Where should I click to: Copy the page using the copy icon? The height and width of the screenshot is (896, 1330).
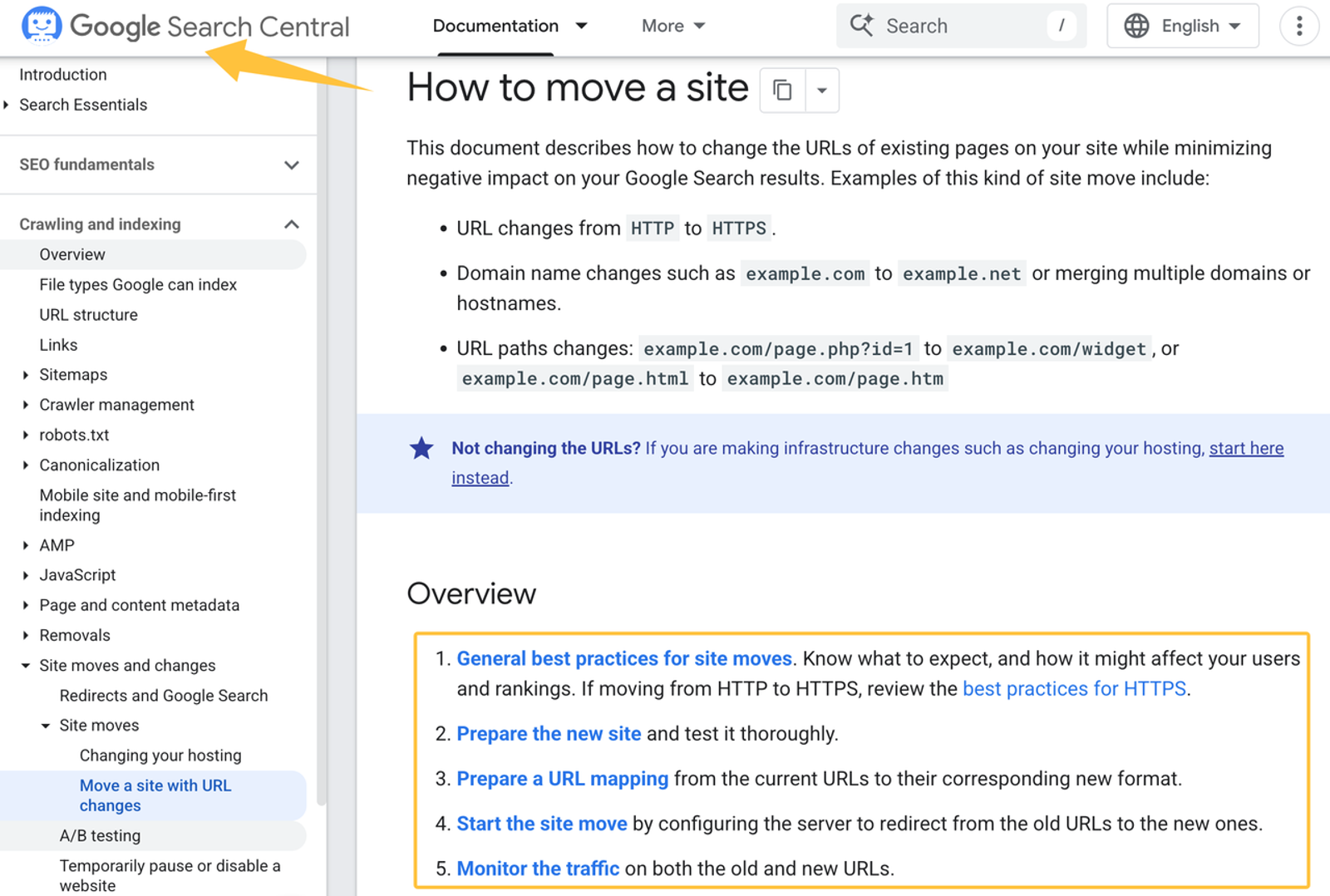coord(782,90)
